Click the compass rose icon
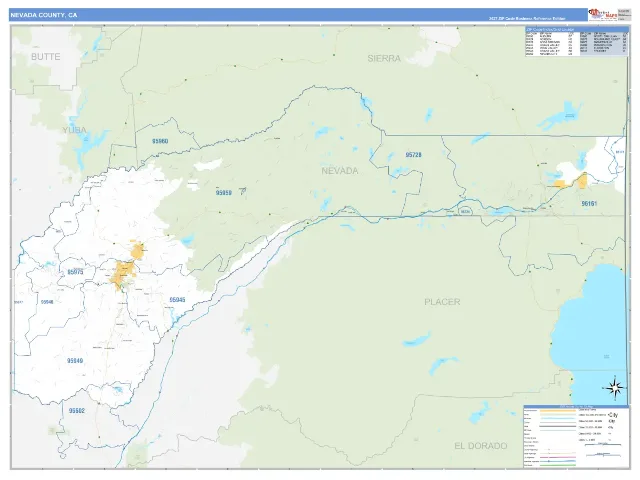Viewport: 640px width, 480px height. [x=614, y=388]
